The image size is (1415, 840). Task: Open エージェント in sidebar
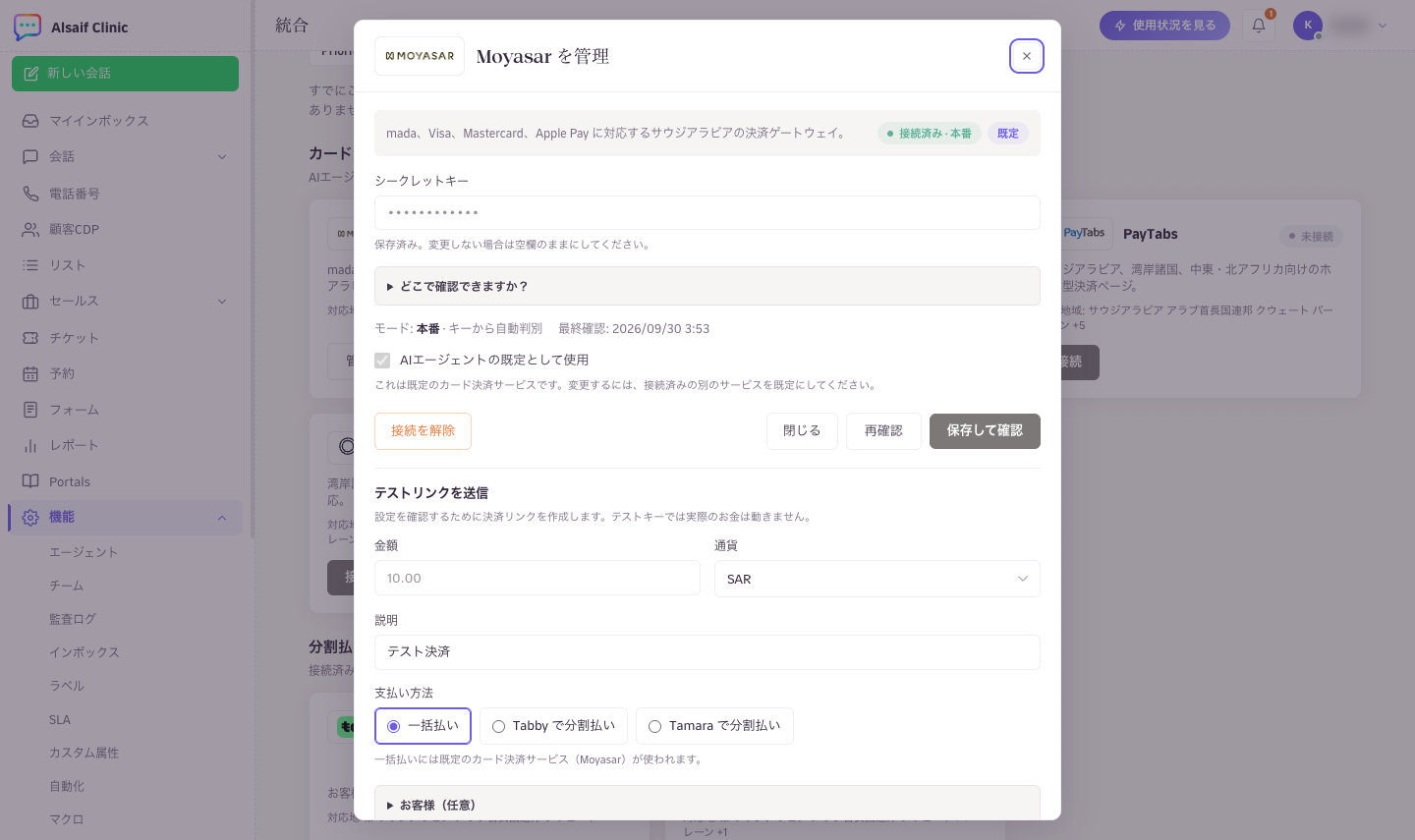(x=84, y=552)
